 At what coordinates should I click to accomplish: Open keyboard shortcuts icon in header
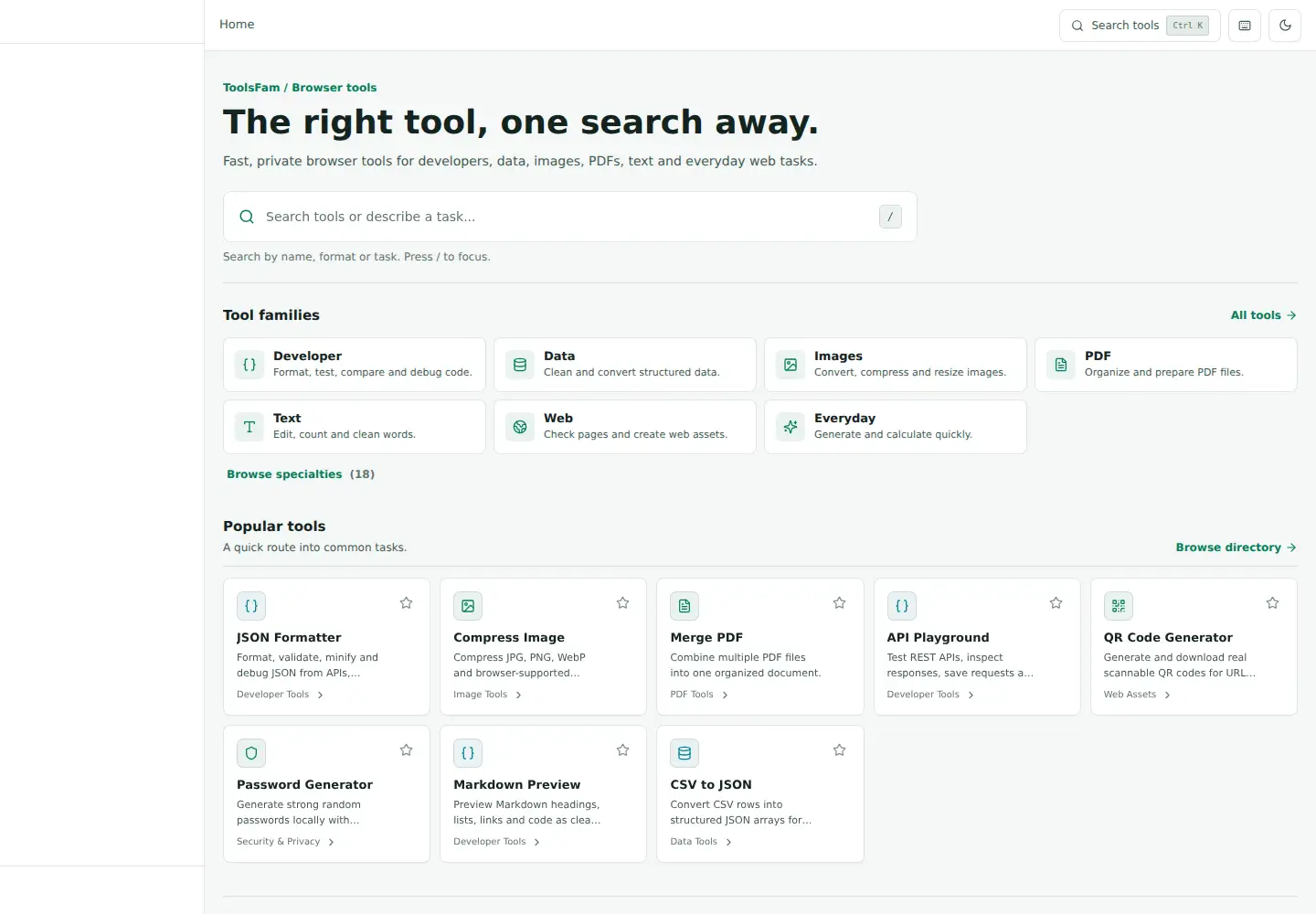pyautogui.click(x=1245, y=26)
